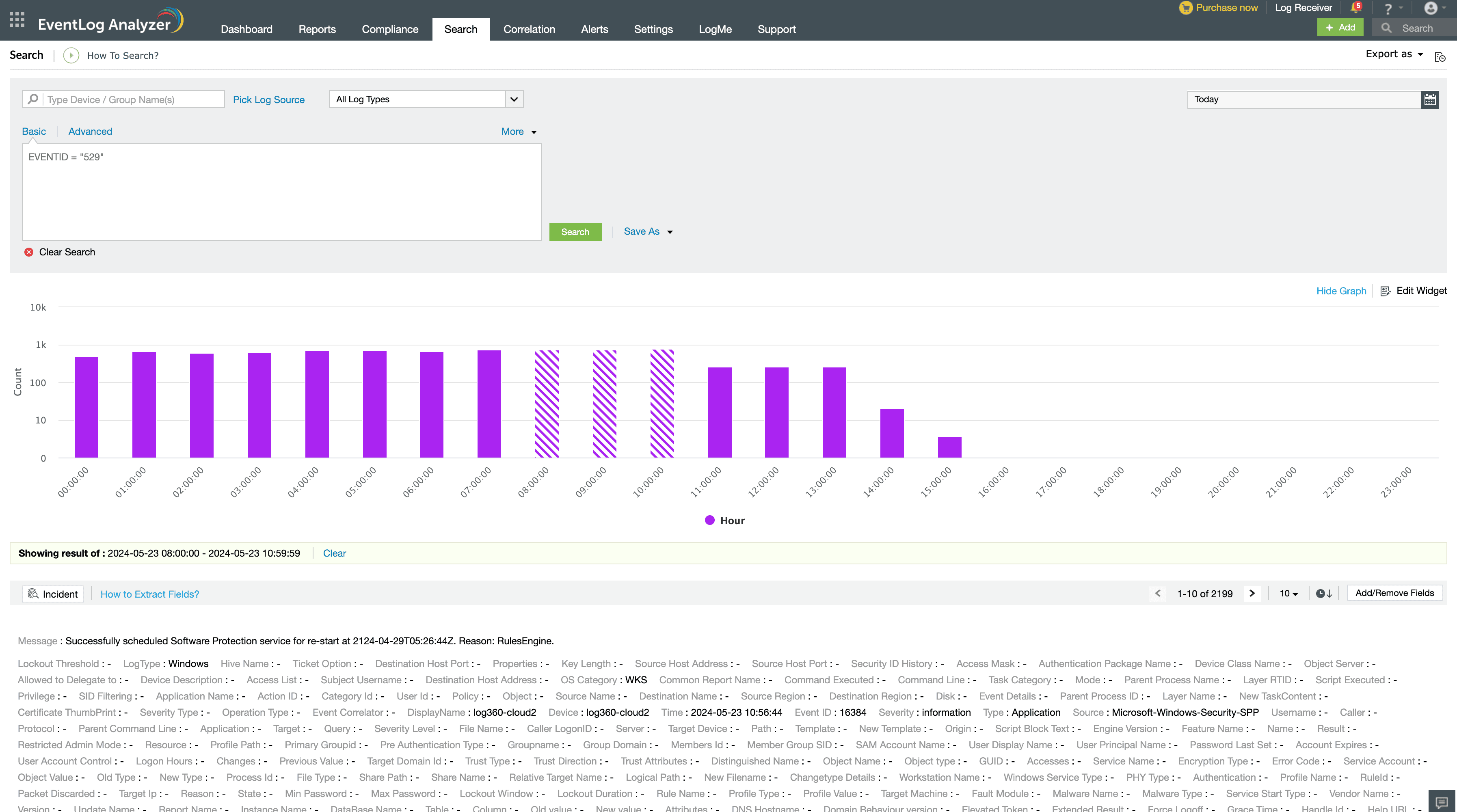
Task: Open the calendar date picker icon
Action: 1430,99
